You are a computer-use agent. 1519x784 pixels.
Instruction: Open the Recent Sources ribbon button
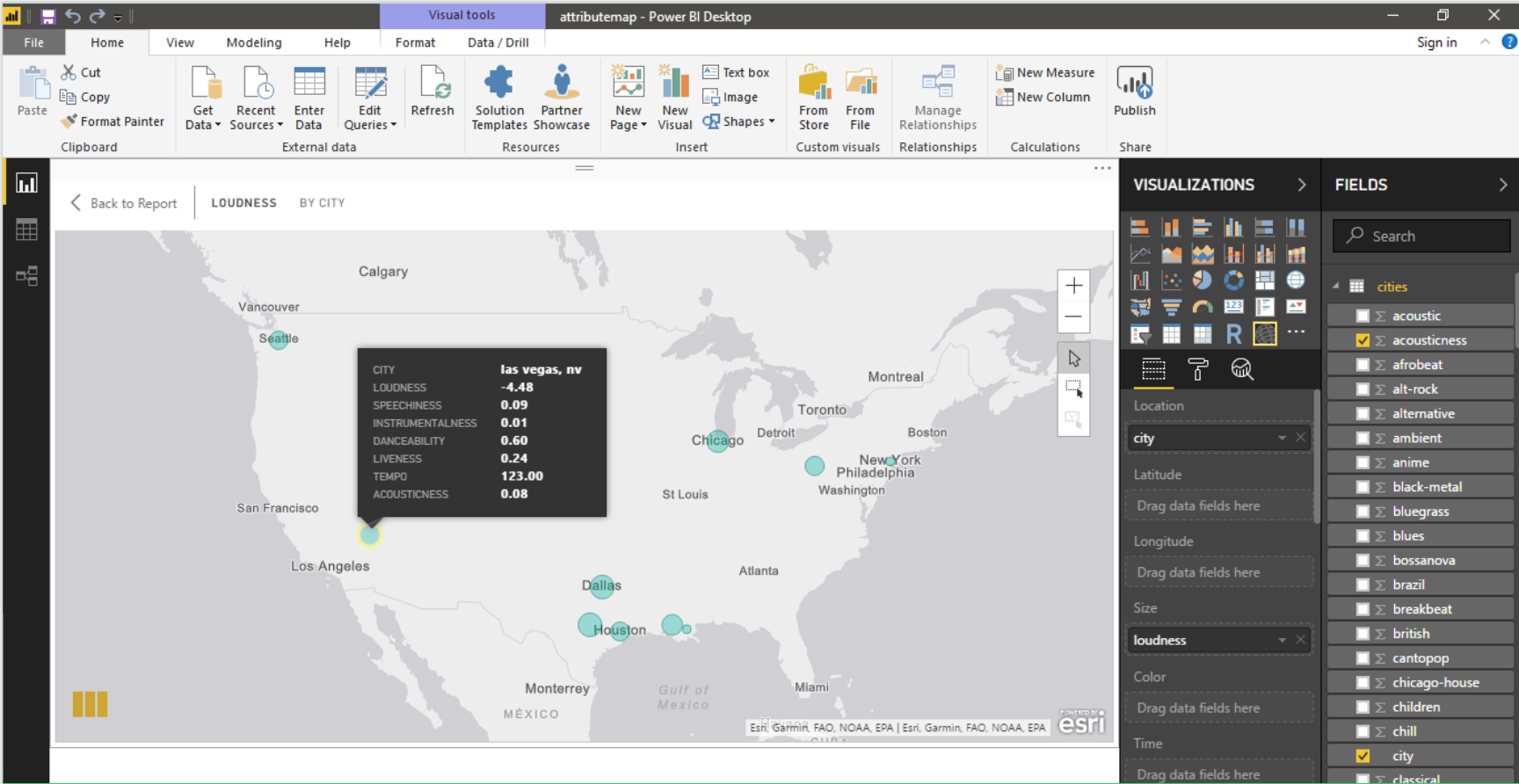pyautogui.click(x=256, y=98)
